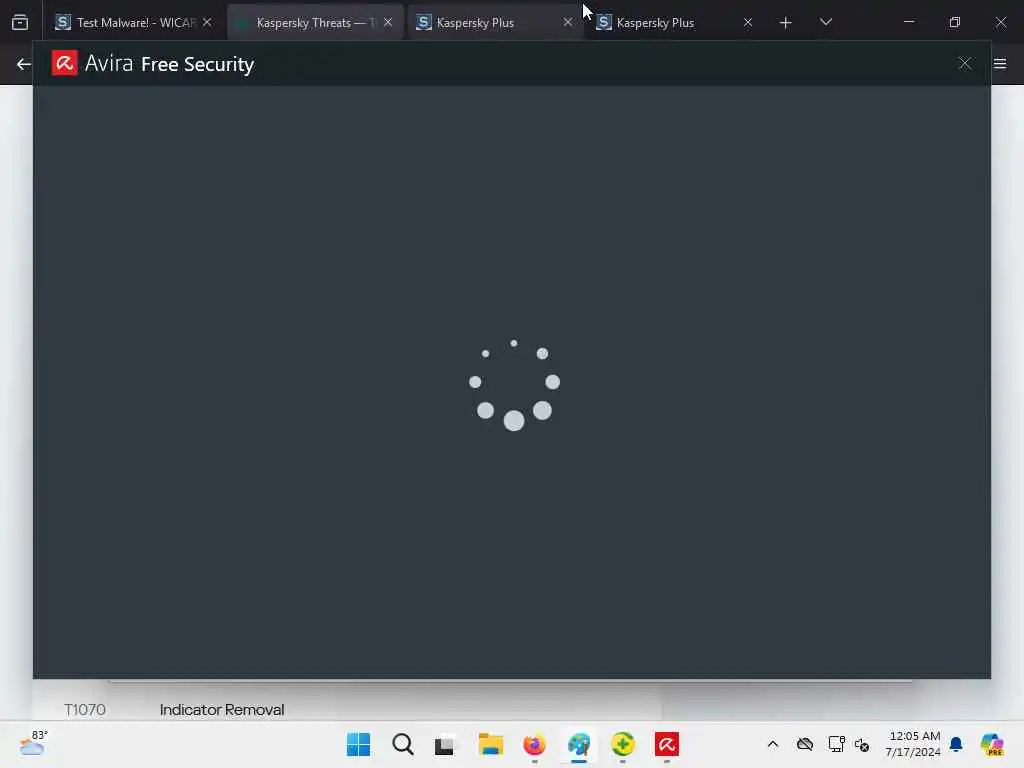Screen dimensions: 1024x768
Task: Go back with the browser arrow
Action: pyautogui.click(x=24, y=64)
